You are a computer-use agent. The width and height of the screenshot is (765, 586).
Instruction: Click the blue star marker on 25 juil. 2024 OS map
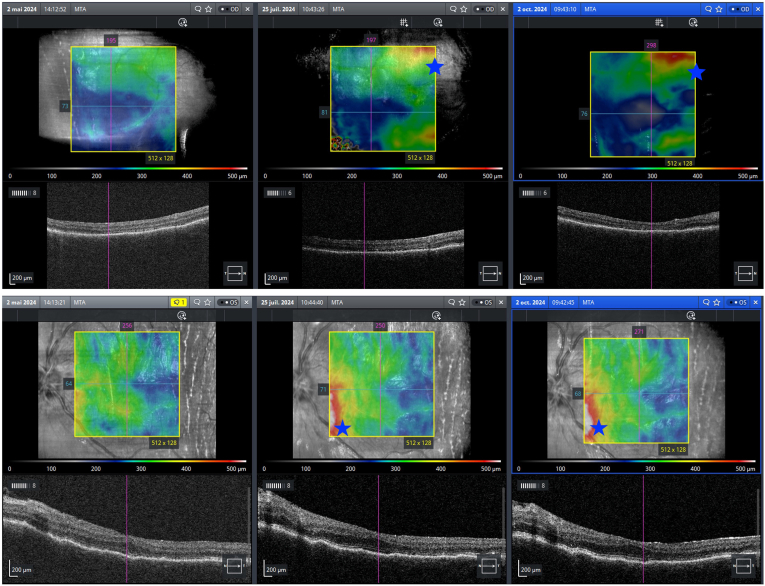pos(343,428)
